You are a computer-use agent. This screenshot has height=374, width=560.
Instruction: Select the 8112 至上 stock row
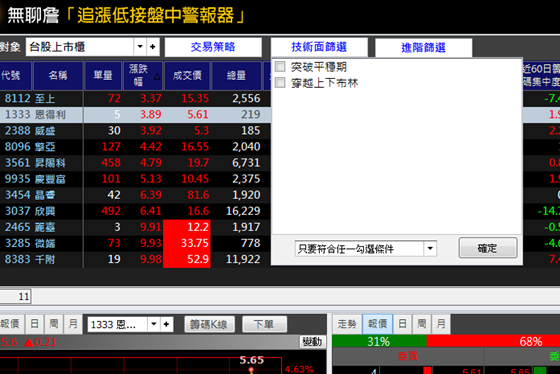click(x=135, y=98)
